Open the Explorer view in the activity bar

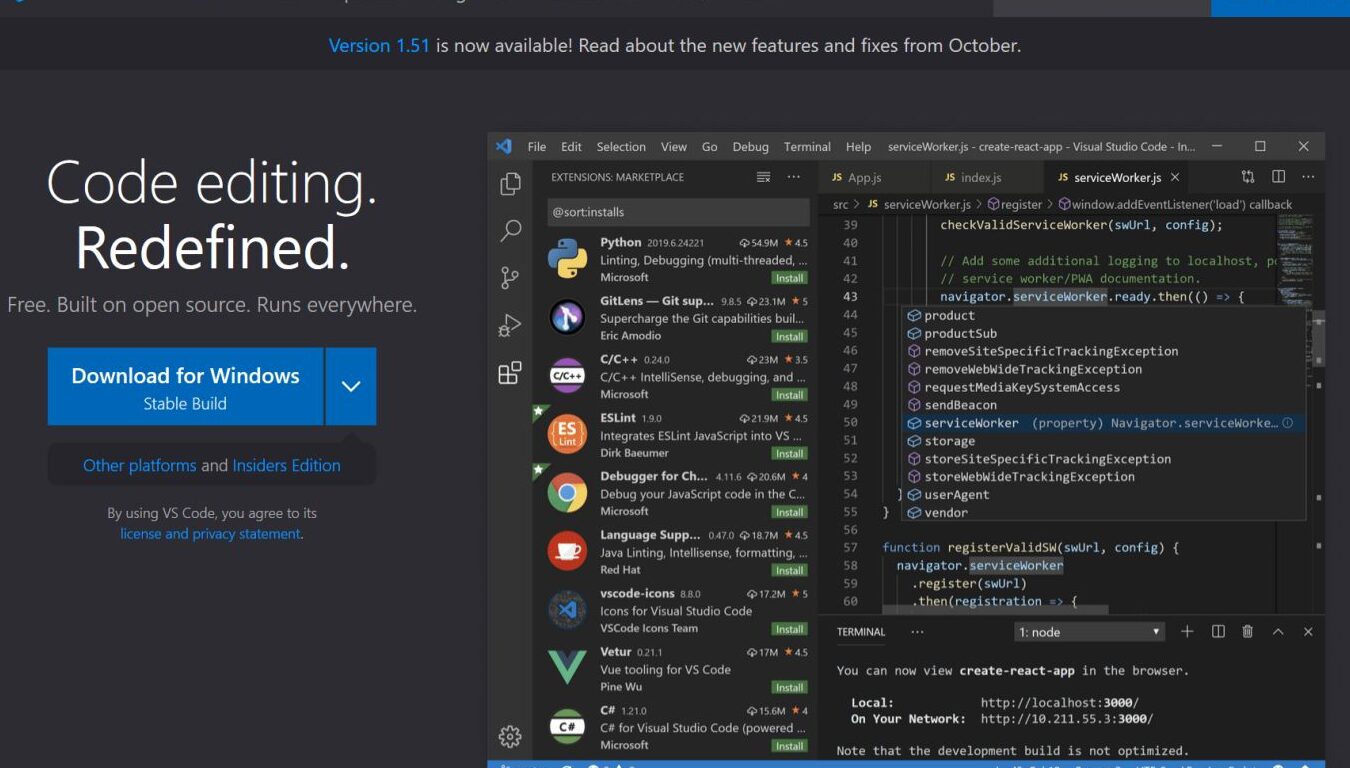(x=510, y=184)
